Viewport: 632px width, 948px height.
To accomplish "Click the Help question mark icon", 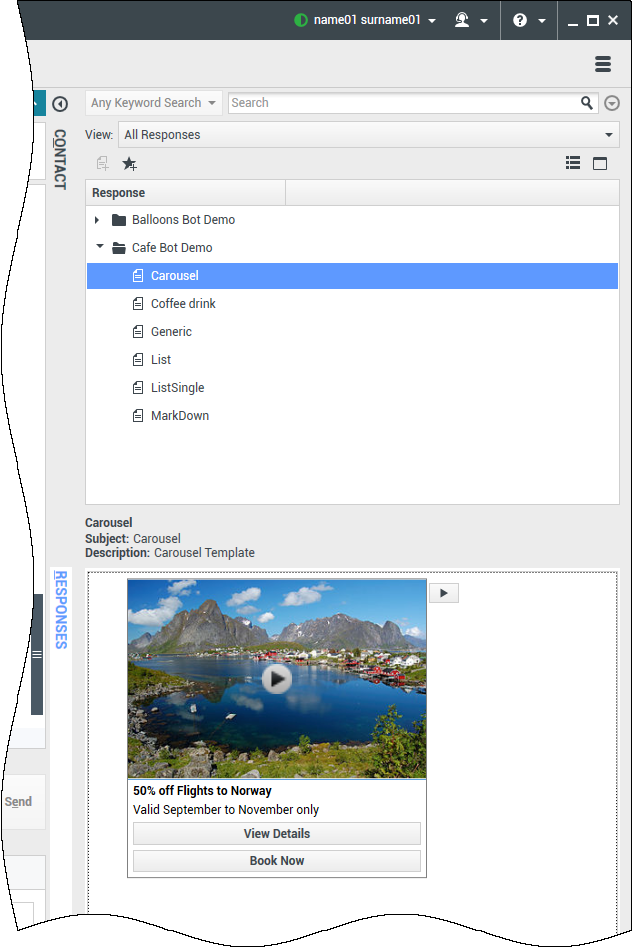I will (520, 20).
